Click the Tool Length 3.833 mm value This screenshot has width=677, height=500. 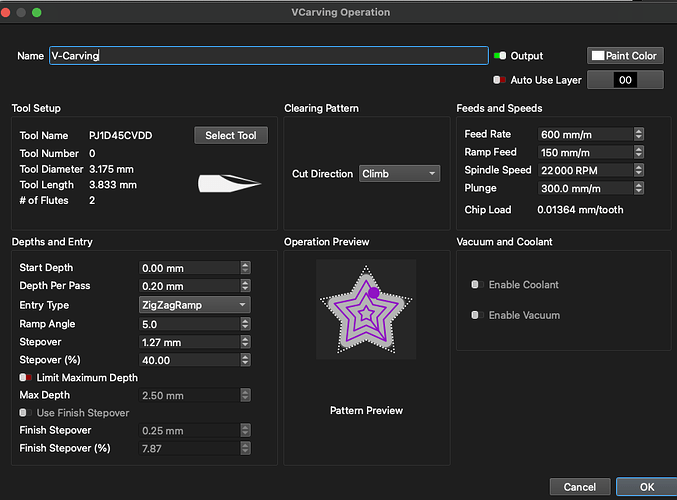tap(113, 185)
